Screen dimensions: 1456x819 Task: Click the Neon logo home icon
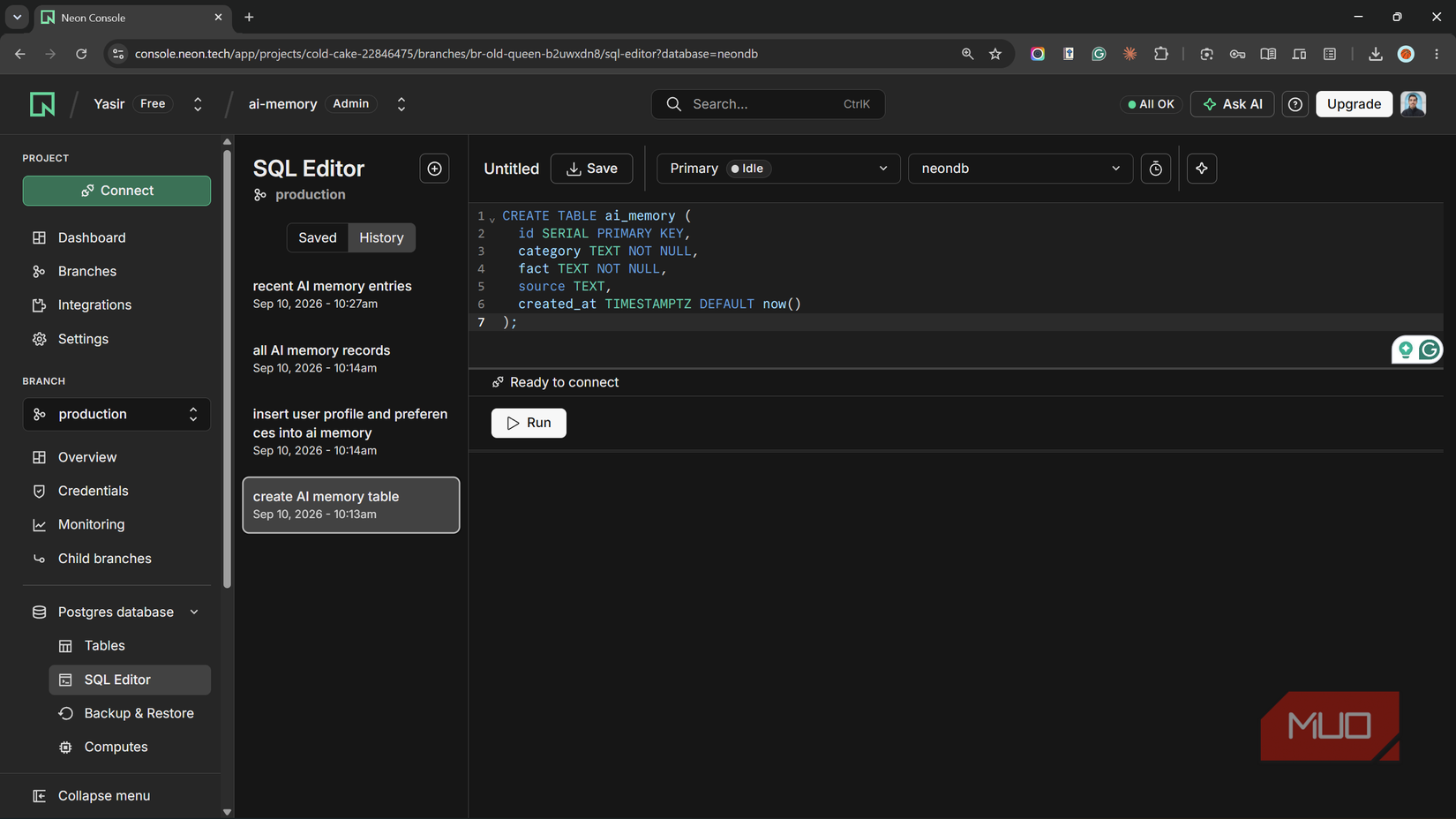coord(42,104)
